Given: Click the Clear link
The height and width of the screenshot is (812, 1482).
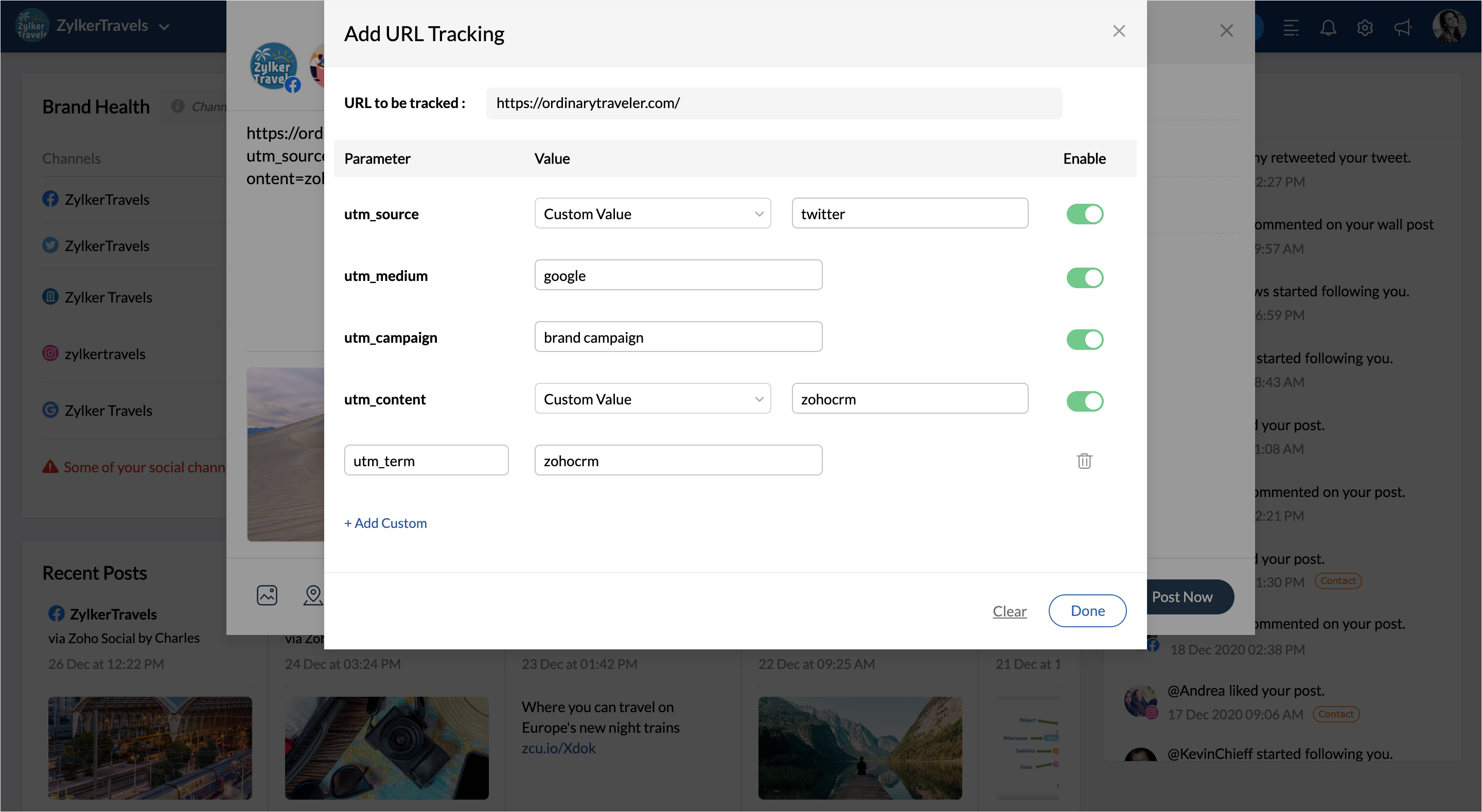Looking at the screenshot, I should click(x=1009, y=611).
